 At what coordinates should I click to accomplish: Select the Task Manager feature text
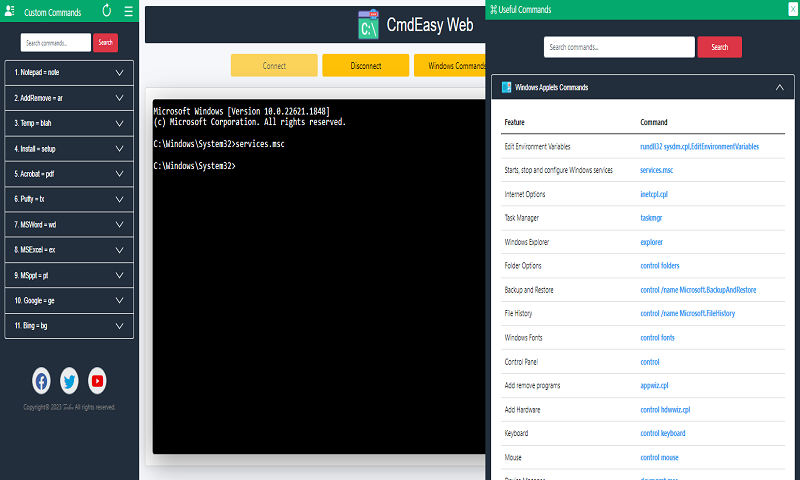[x=521, y=218]
